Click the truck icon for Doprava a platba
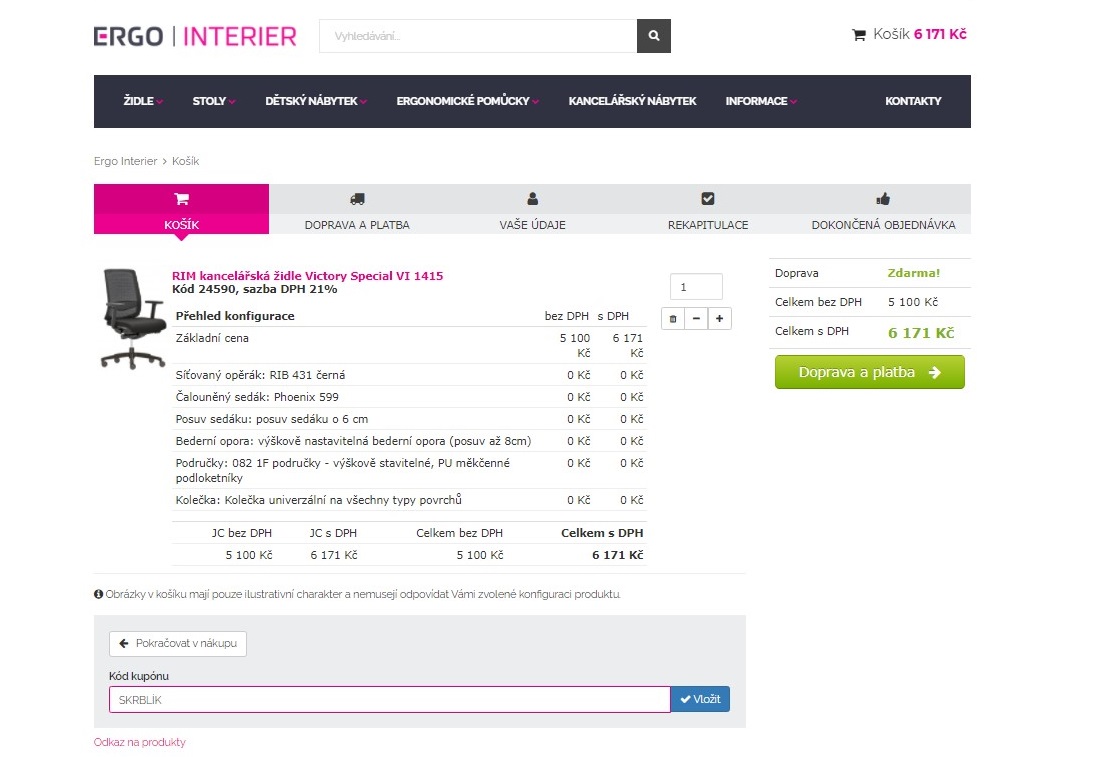The width and height of the screenshot is (1099, 757). (357, 199)
